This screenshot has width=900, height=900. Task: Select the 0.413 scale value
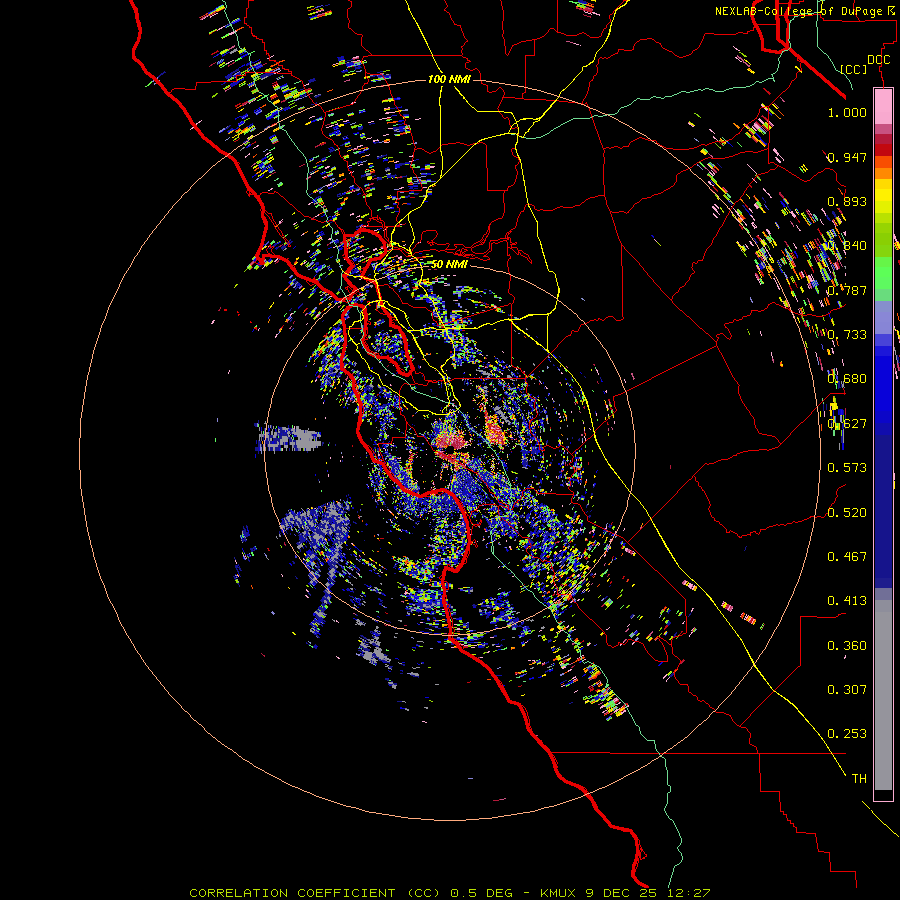[847, 601]
